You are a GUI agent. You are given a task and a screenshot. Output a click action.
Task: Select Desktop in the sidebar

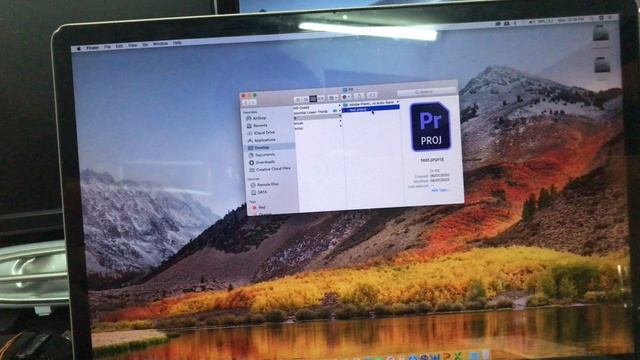pyautogui.click(x=269, y=147)
